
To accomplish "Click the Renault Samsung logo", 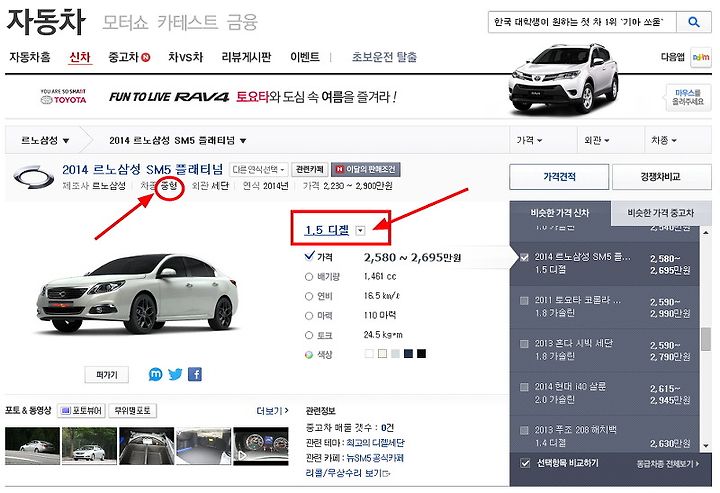I will 34,177.
